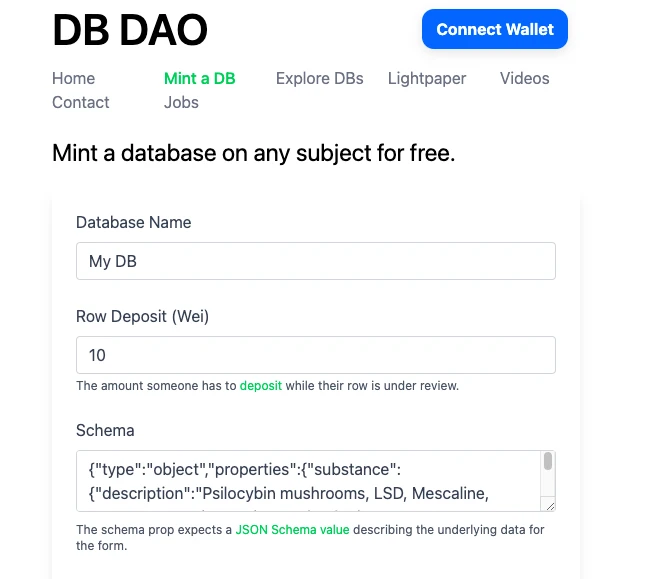Click inside the Schema text area
This screenshot has width=651, height=579.
coord(308,481)
